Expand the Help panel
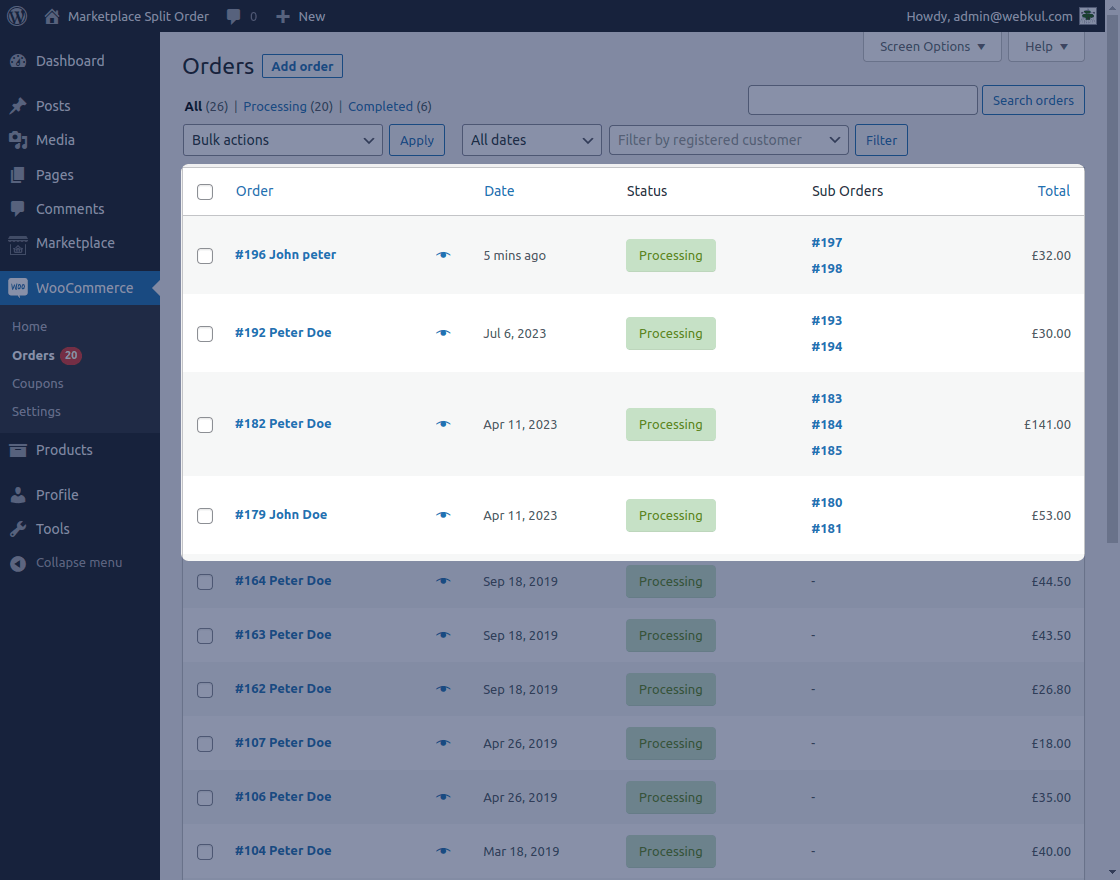This screenshot has width=1120, height=880. tap(1046, 46)
